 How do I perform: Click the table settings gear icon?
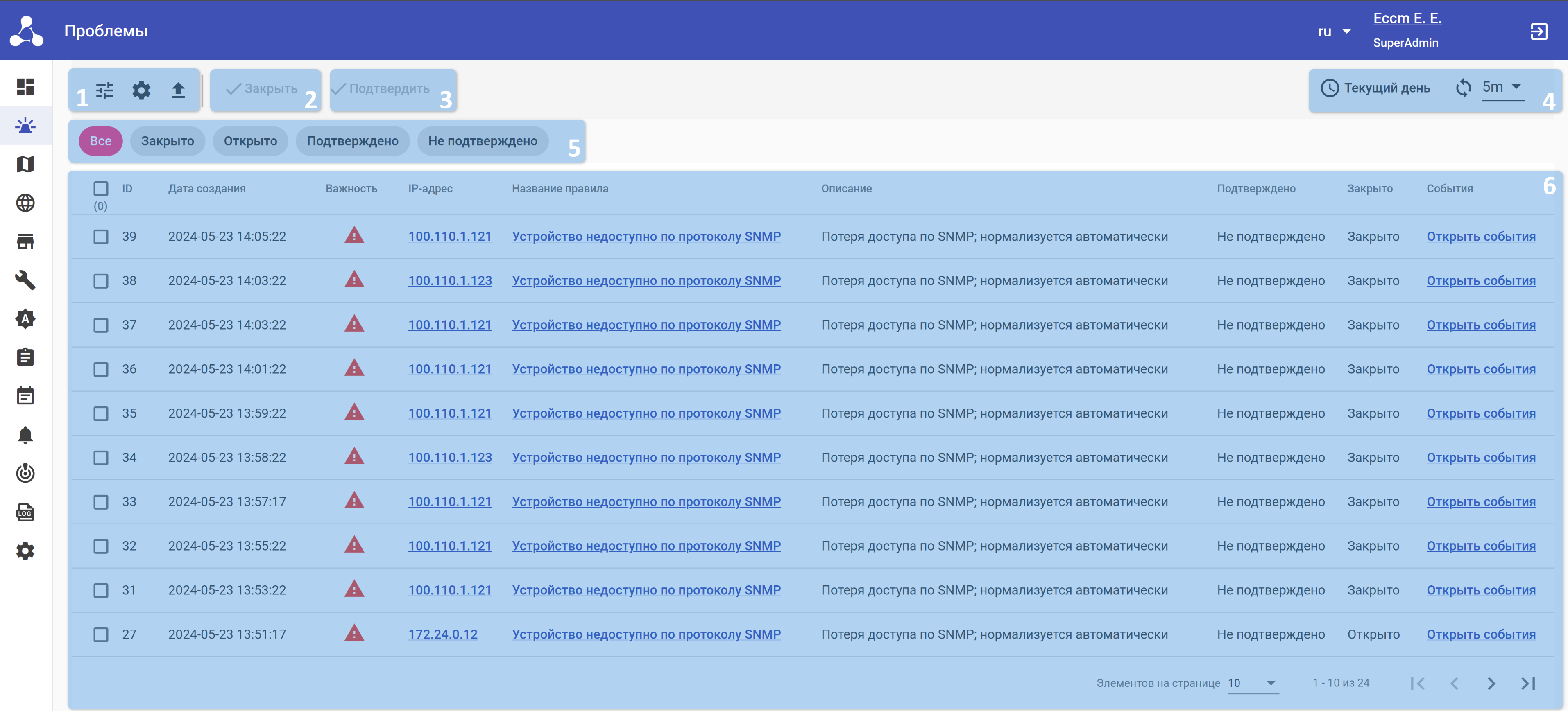click(x=141, y=90)
